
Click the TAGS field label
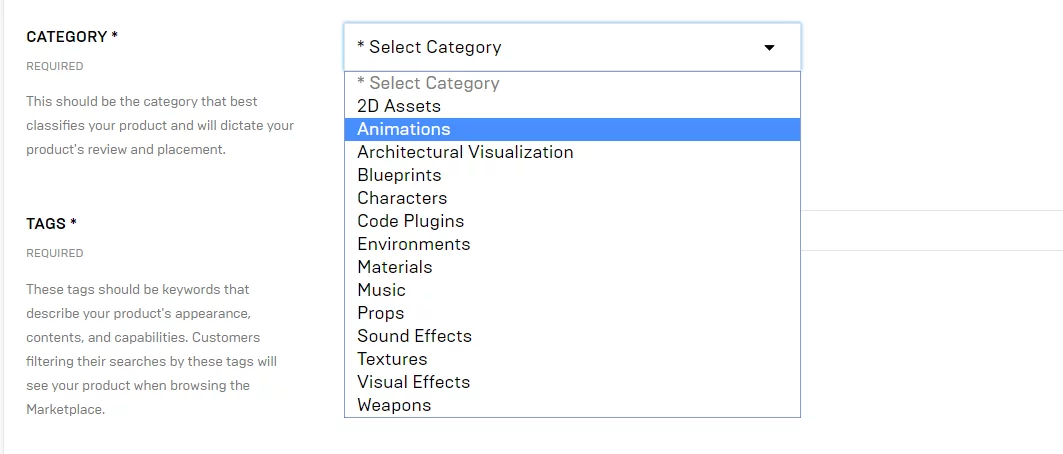pos(52,224)
